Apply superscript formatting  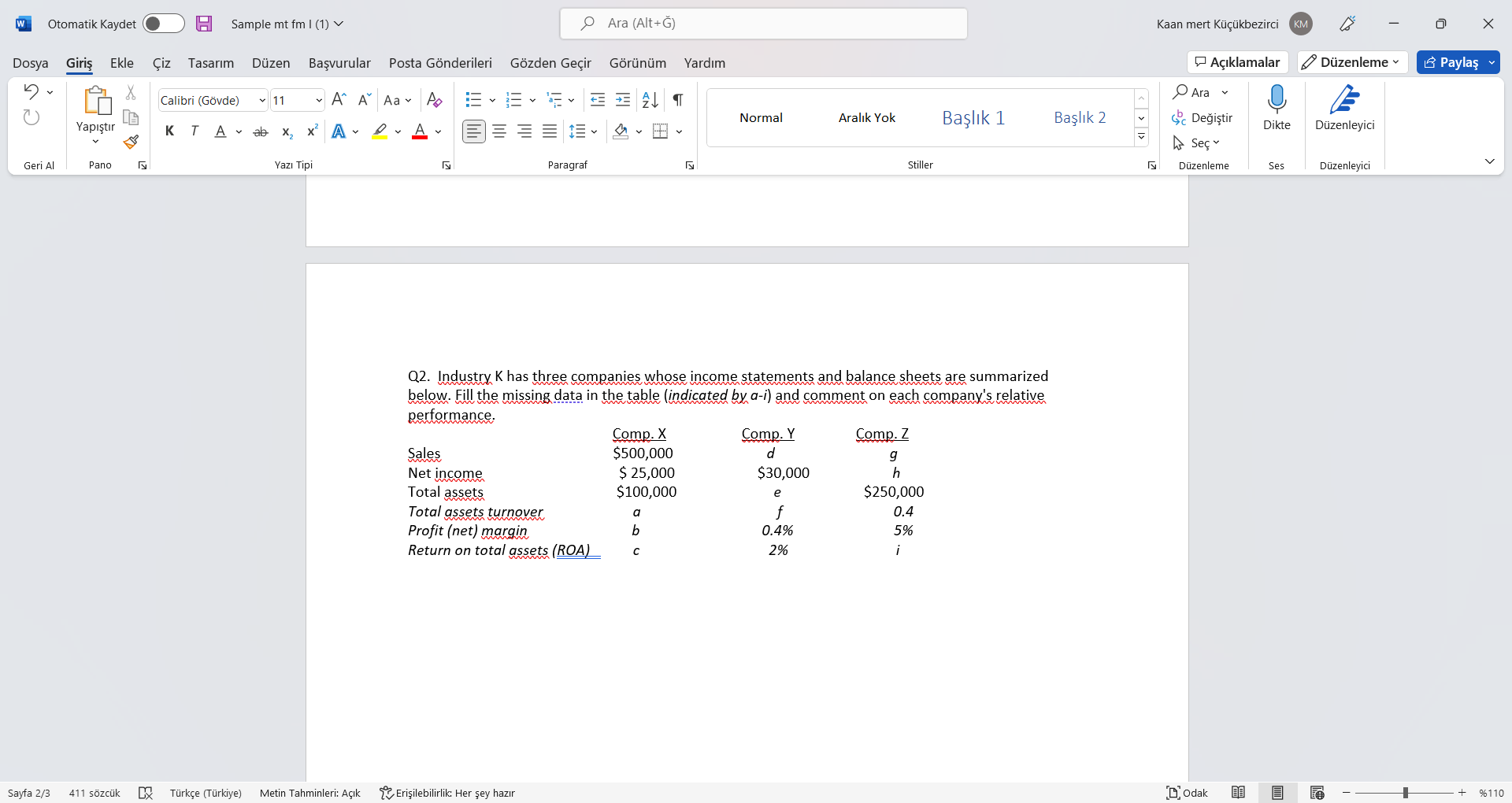313,131
